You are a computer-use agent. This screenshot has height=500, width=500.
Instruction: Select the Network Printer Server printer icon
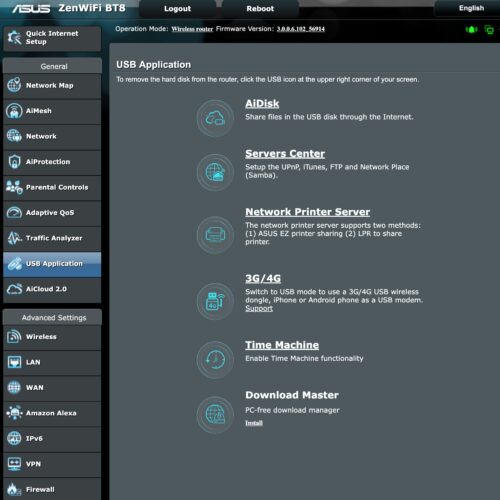click(x=215, y=235)
